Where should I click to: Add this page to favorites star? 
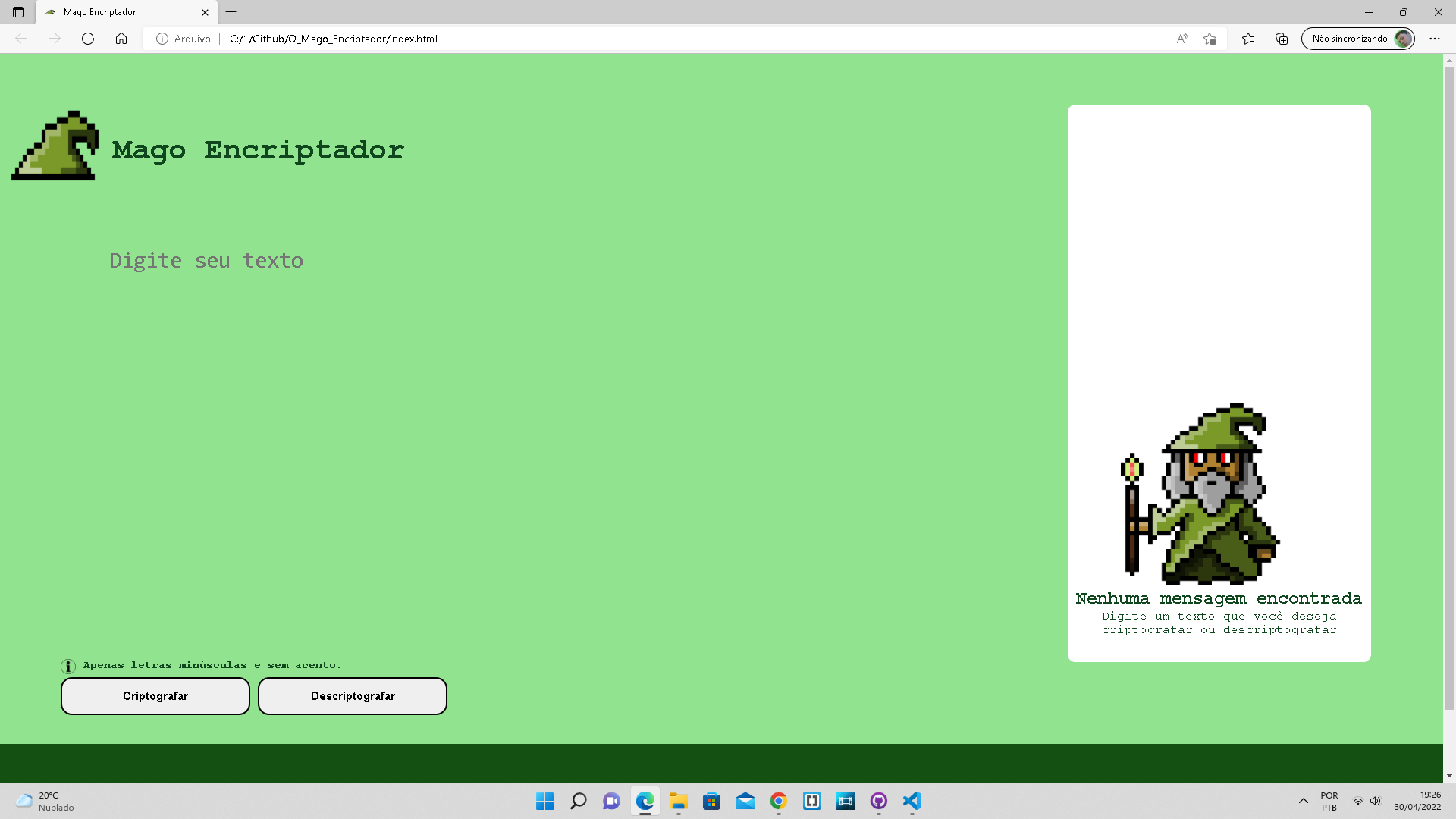(1210, 39)
